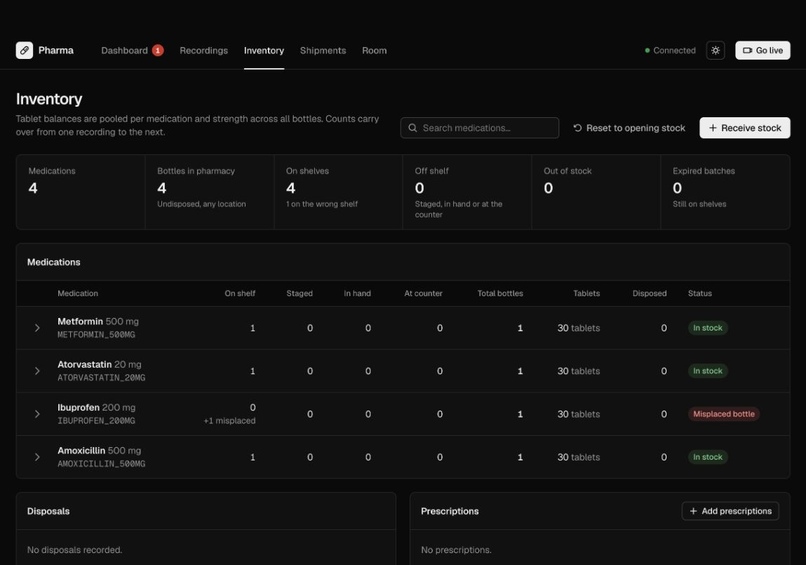
Task: Focus the Search medications field
Action: coord(480,127)
